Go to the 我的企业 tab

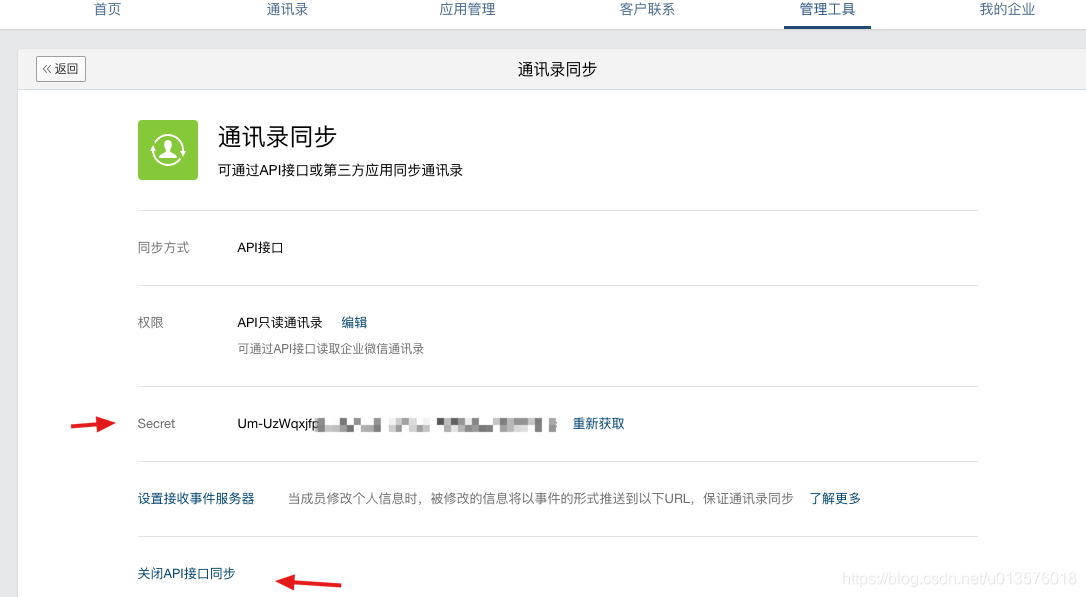[x=1007, y=10]
